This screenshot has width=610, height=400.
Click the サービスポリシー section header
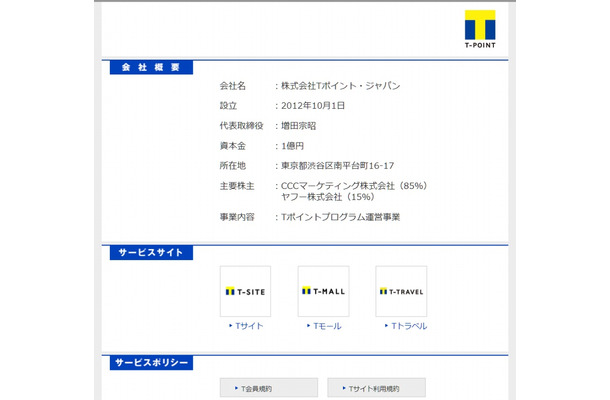click(151, 363)
